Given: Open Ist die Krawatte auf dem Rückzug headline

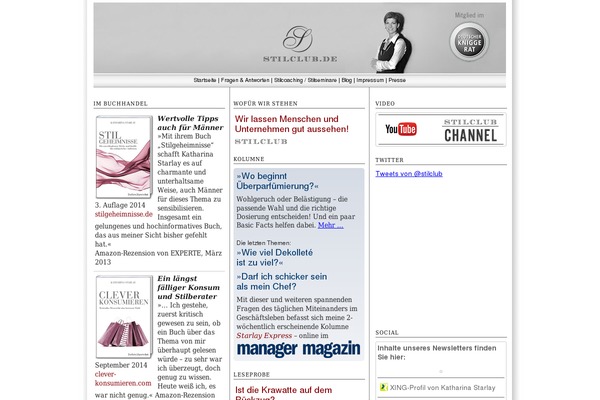Looking at the screenshot, I should pyautogui.click(x=284, y=393).
